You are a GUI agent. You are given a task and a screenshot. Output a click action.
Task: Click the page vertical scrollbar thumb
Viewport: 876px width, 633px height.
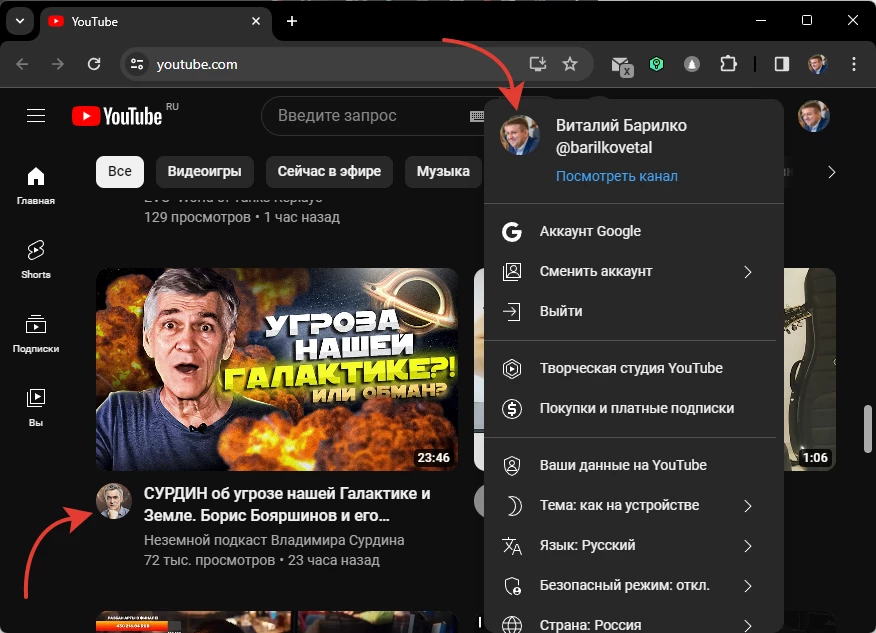click(868, 430)
